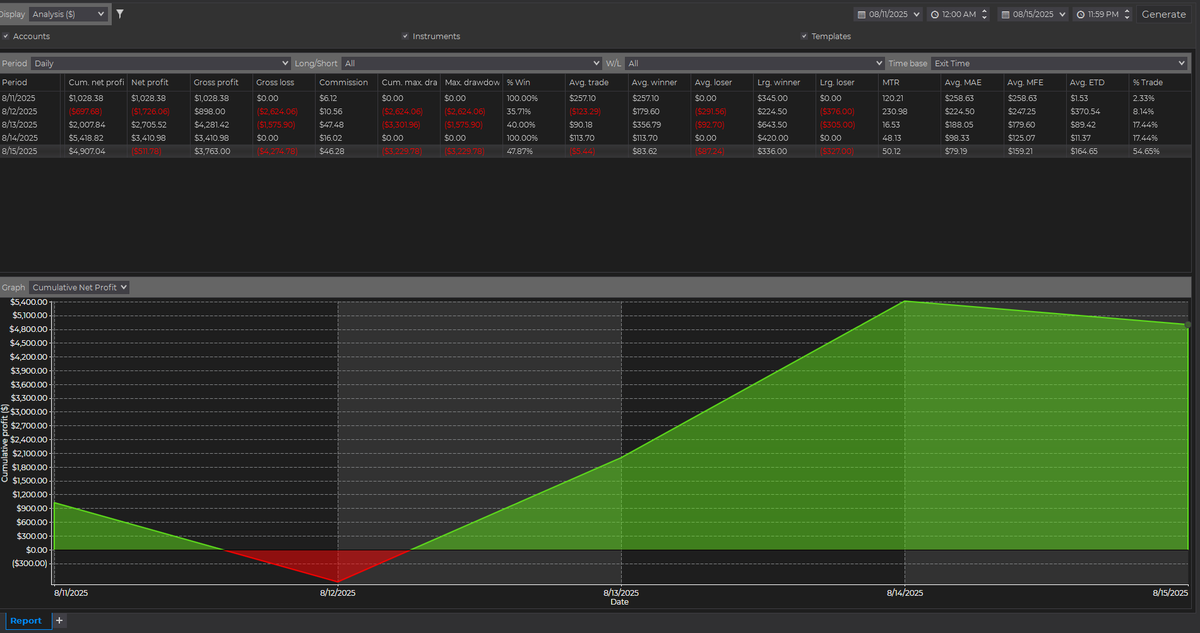Click the 35.71% win cell

pyautogui.click(x=518, y=111)
